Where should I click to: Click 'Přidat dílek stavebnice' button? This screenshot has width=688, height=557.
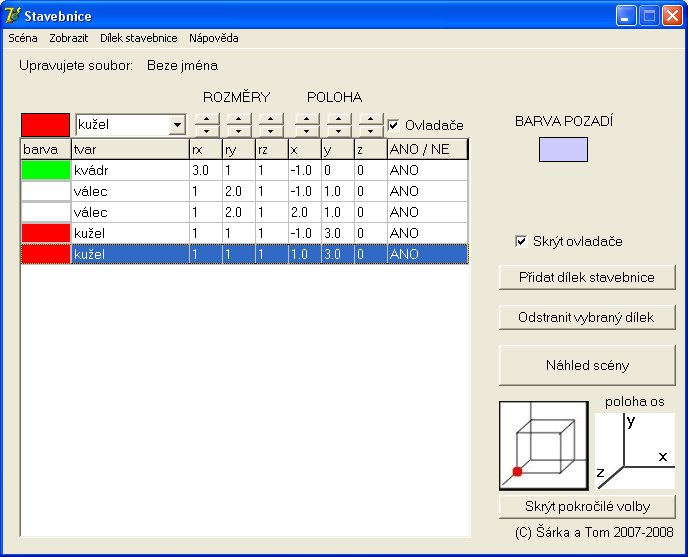[x=587, y=277]
